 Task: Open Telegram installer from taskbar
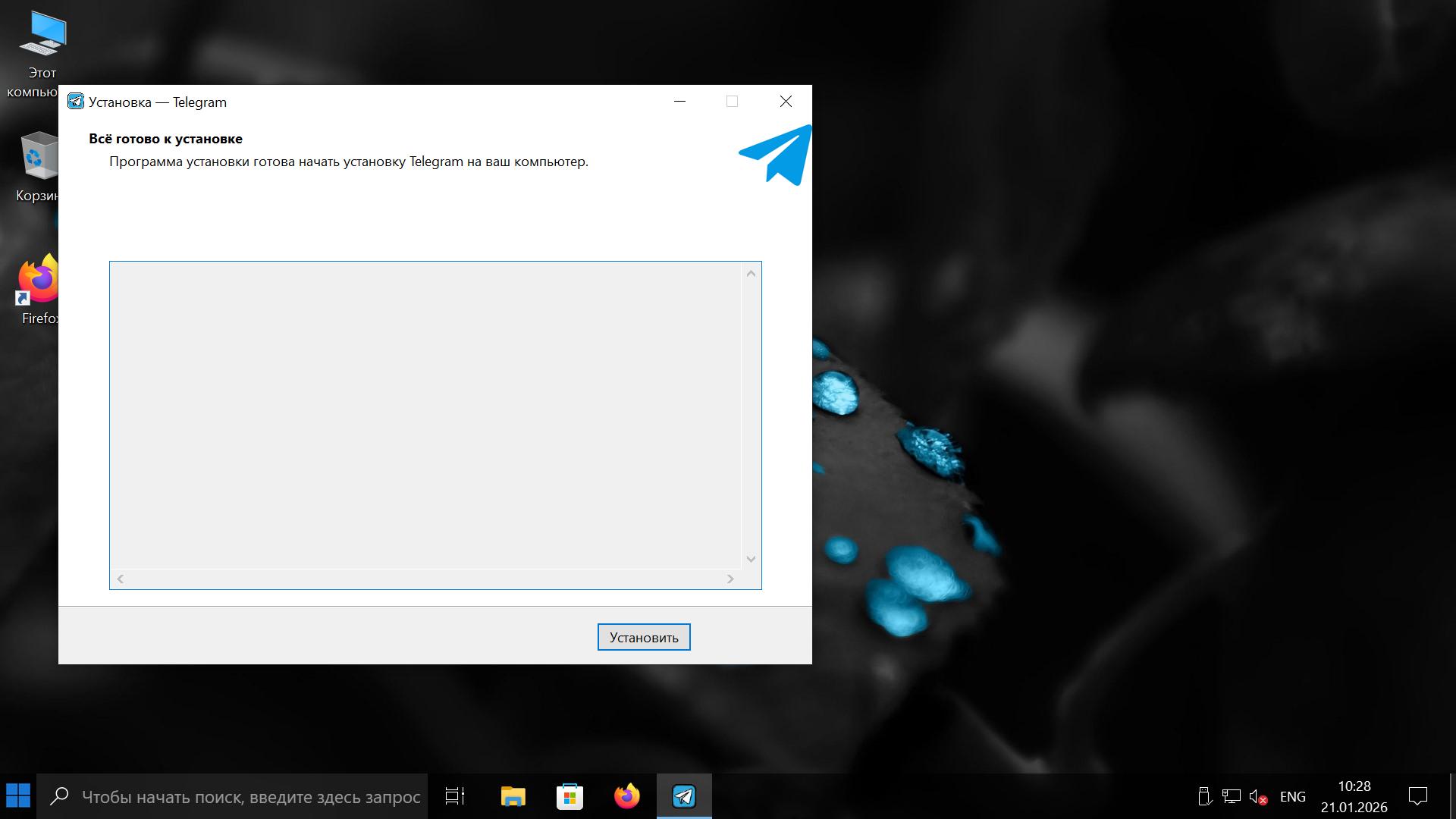(x=684, y=796)
